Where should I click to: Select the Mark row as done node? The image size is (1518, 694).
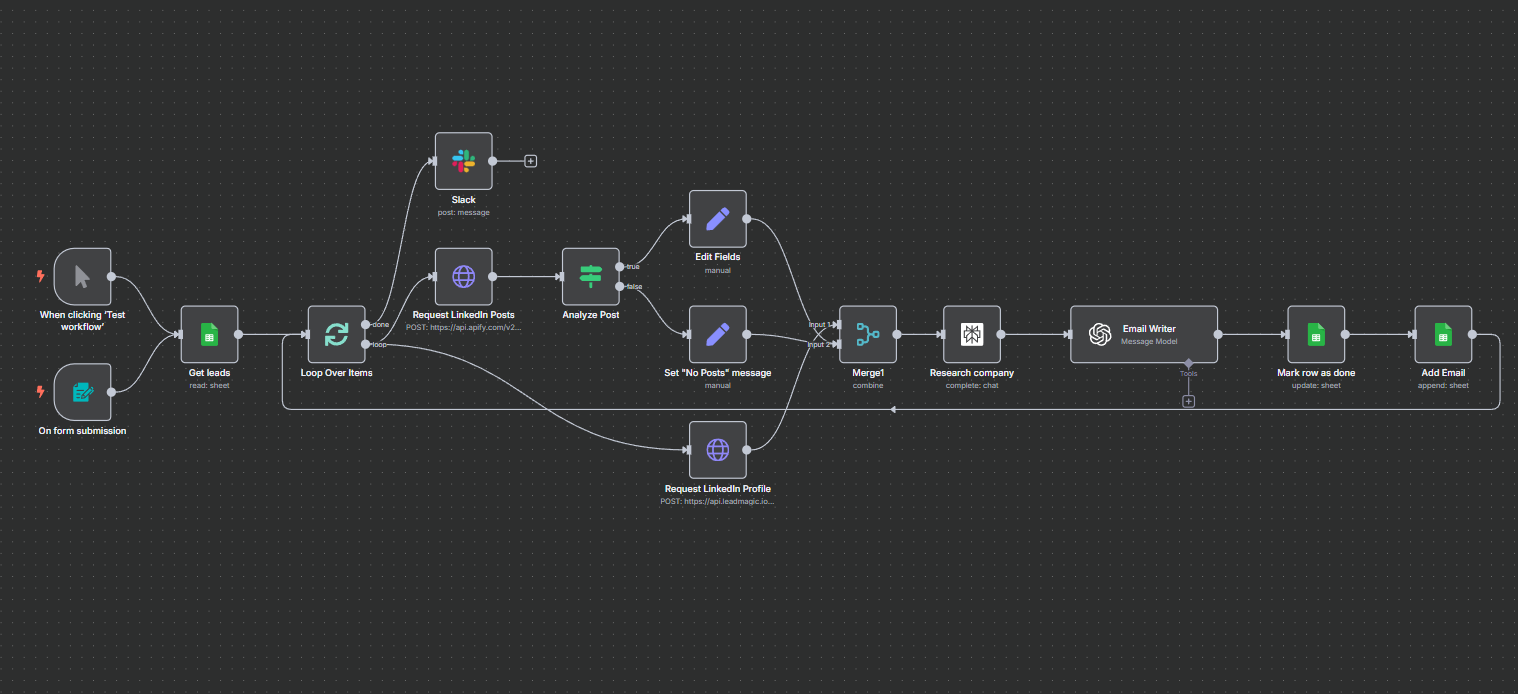[x=1316, y=334]
